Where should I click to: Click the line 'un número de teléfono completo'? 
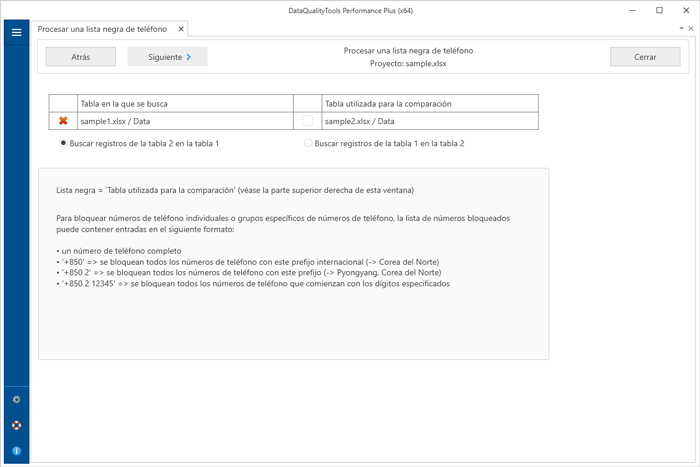(119, 251)
